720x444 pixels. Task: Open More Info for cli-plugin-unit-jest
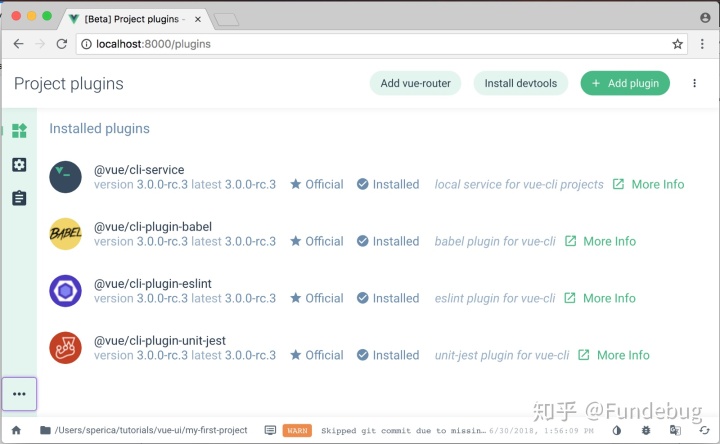(x=623, y=355)
